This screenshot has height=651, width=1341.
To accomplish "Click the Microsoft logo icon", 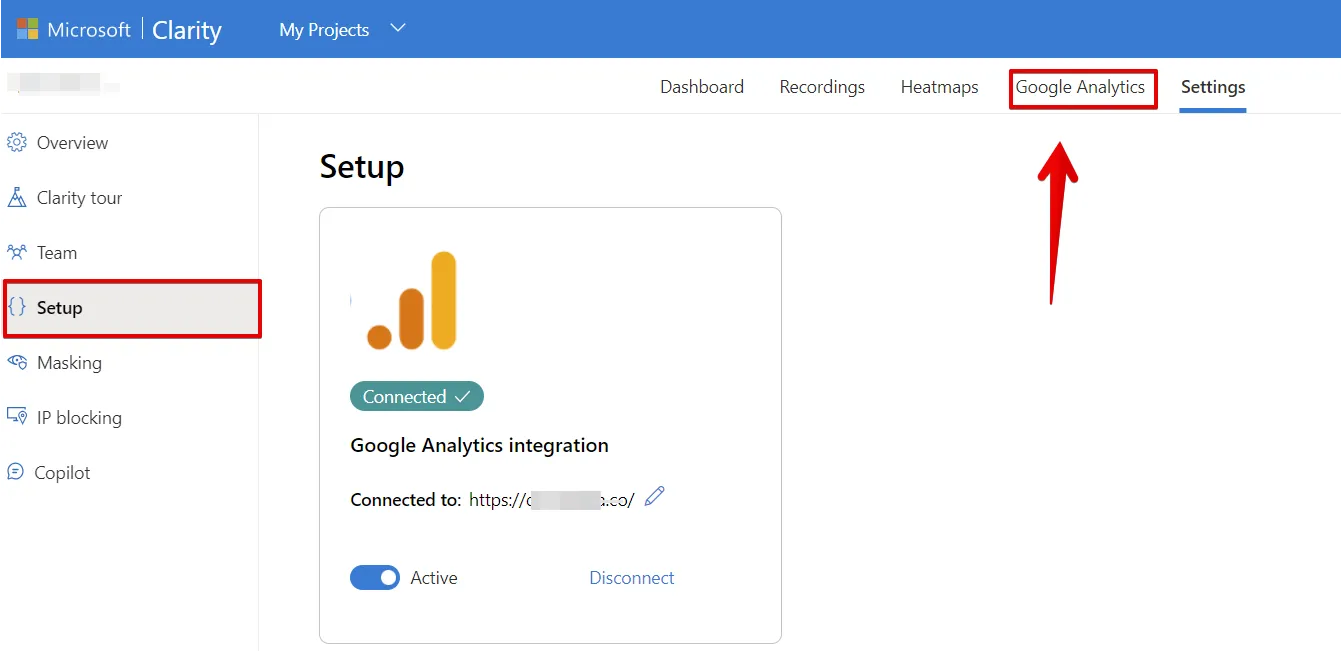I will click(27, 29).
